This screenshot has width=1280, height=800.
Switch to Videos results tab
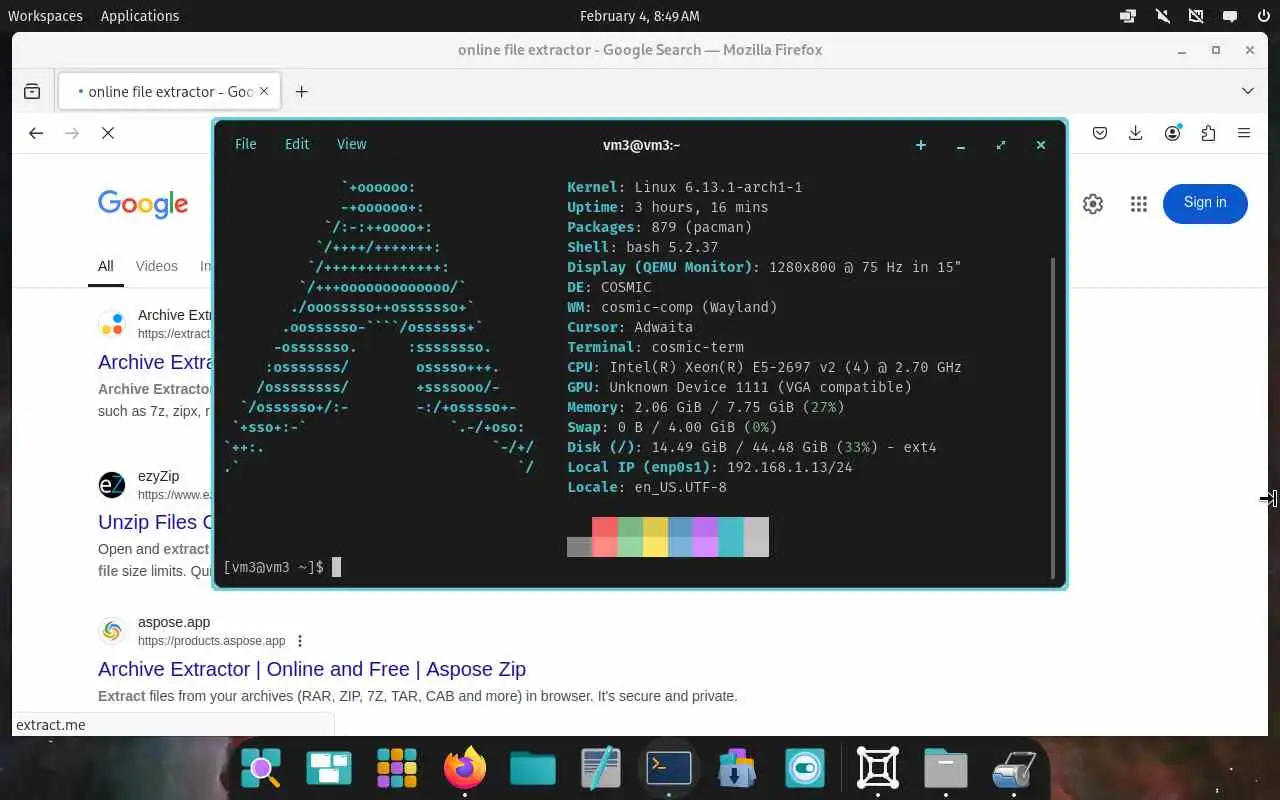[x=157, y=266]
